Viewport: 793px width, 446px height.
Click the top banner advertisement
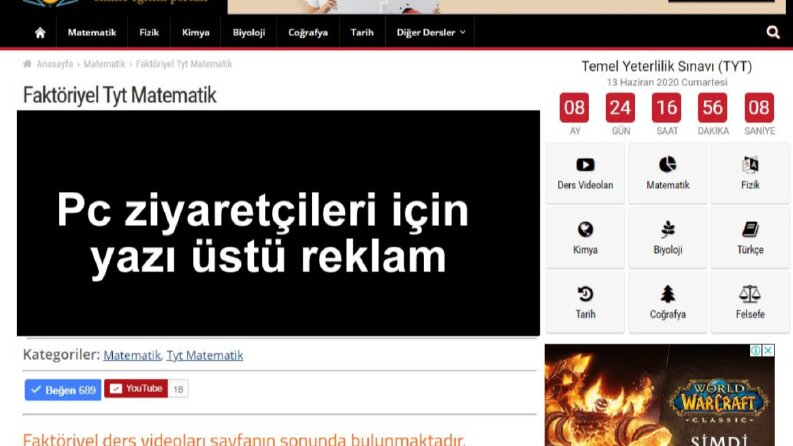coord(509,7)
